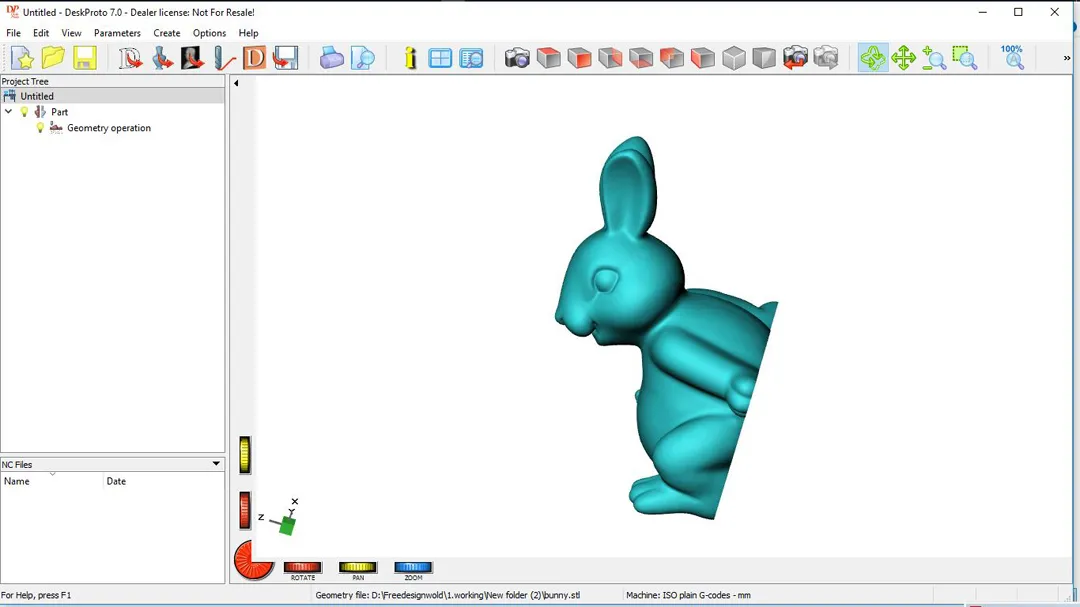This screenshot has height=607, width=1080.
Task: Click the zoom window selection icon
Action: [x=964, y=58]
